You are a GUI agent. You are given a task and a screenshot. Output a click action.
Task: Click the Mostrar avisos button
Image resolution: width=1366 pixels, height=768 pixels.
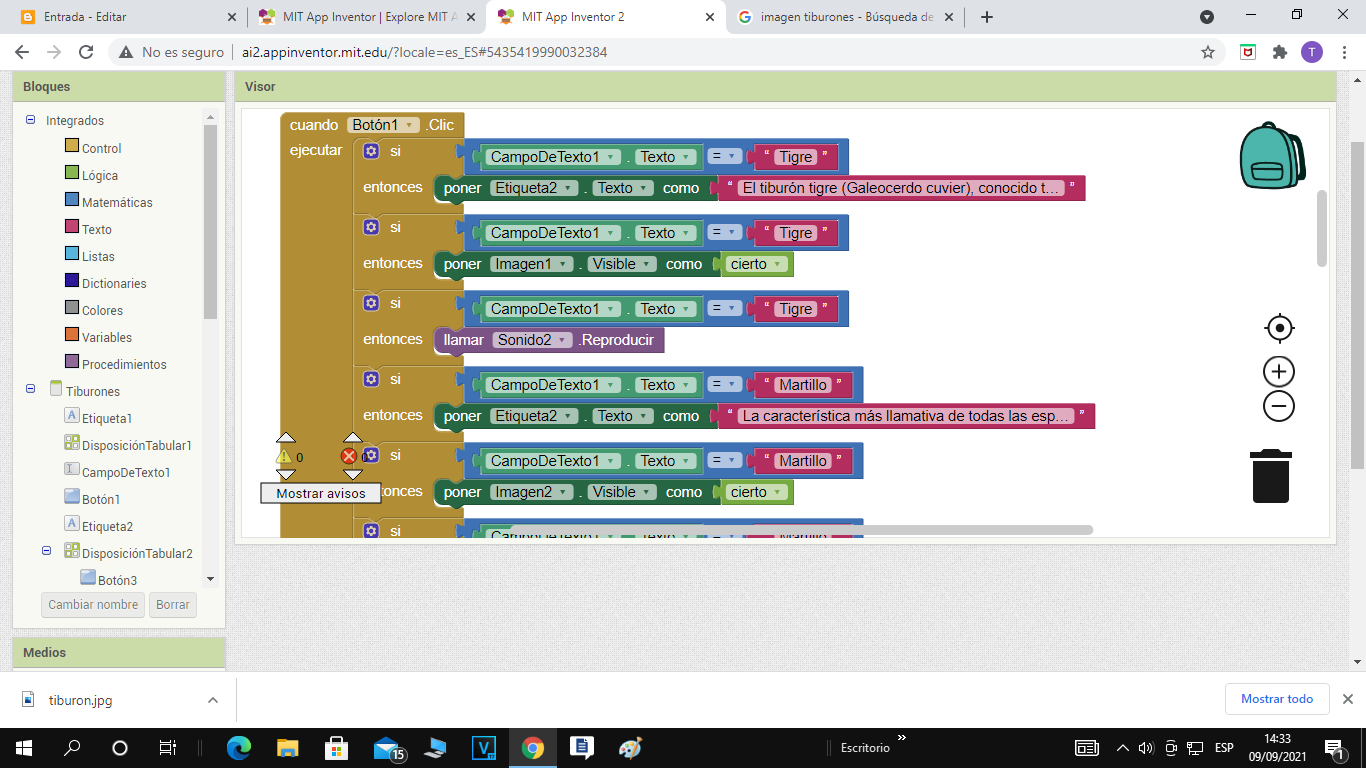point(320,493)
